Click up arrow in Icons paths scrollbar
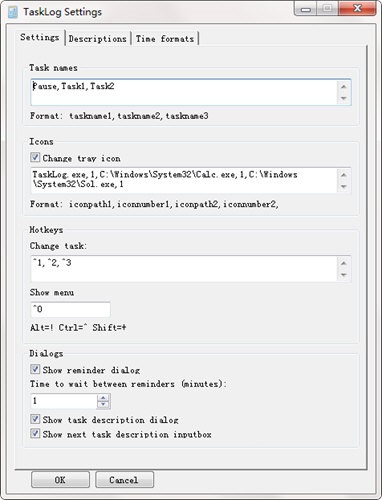Screen dimensions: 382x500 tap(344, 175)
